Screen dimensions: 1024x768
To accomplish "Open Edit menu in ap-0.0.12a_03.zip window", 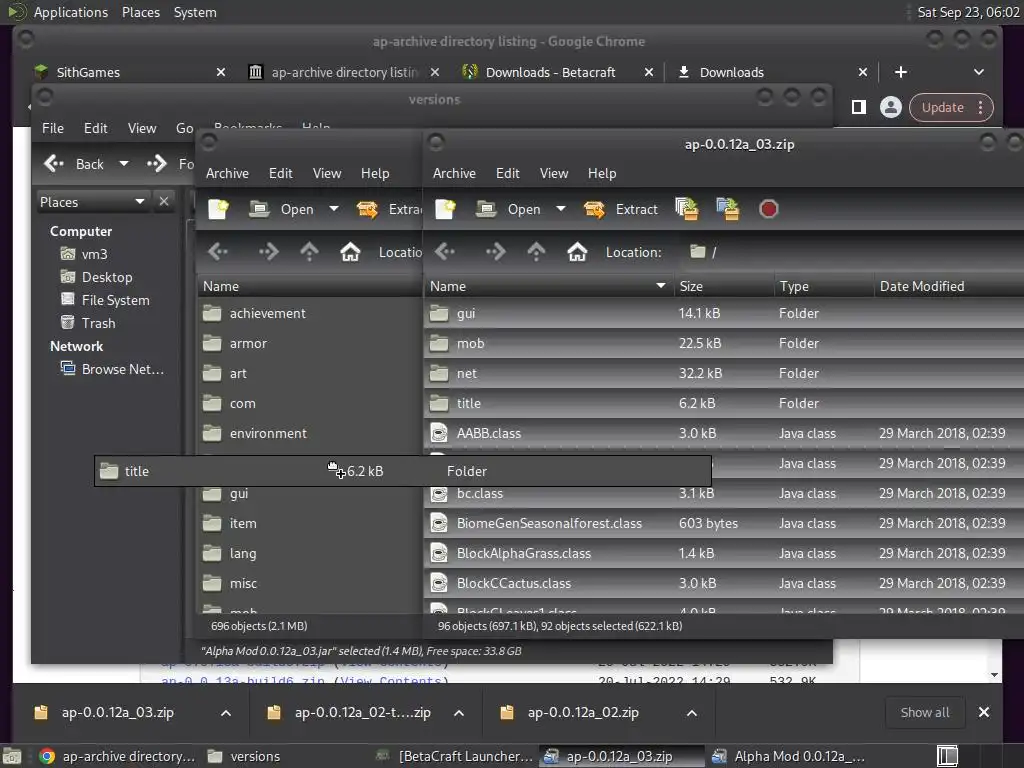I will point(507,173).
